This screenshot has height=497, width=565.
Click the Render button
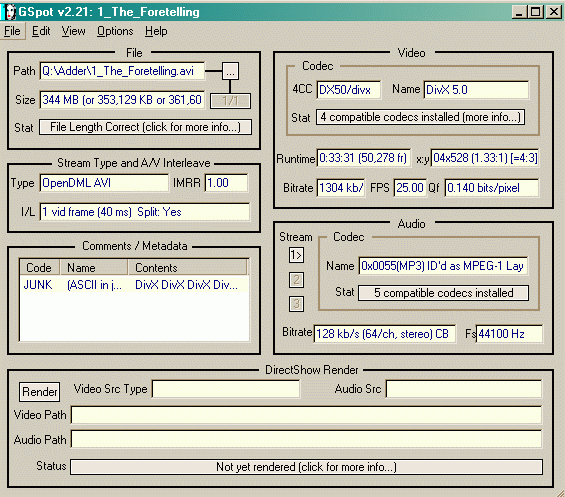(40, 392)
